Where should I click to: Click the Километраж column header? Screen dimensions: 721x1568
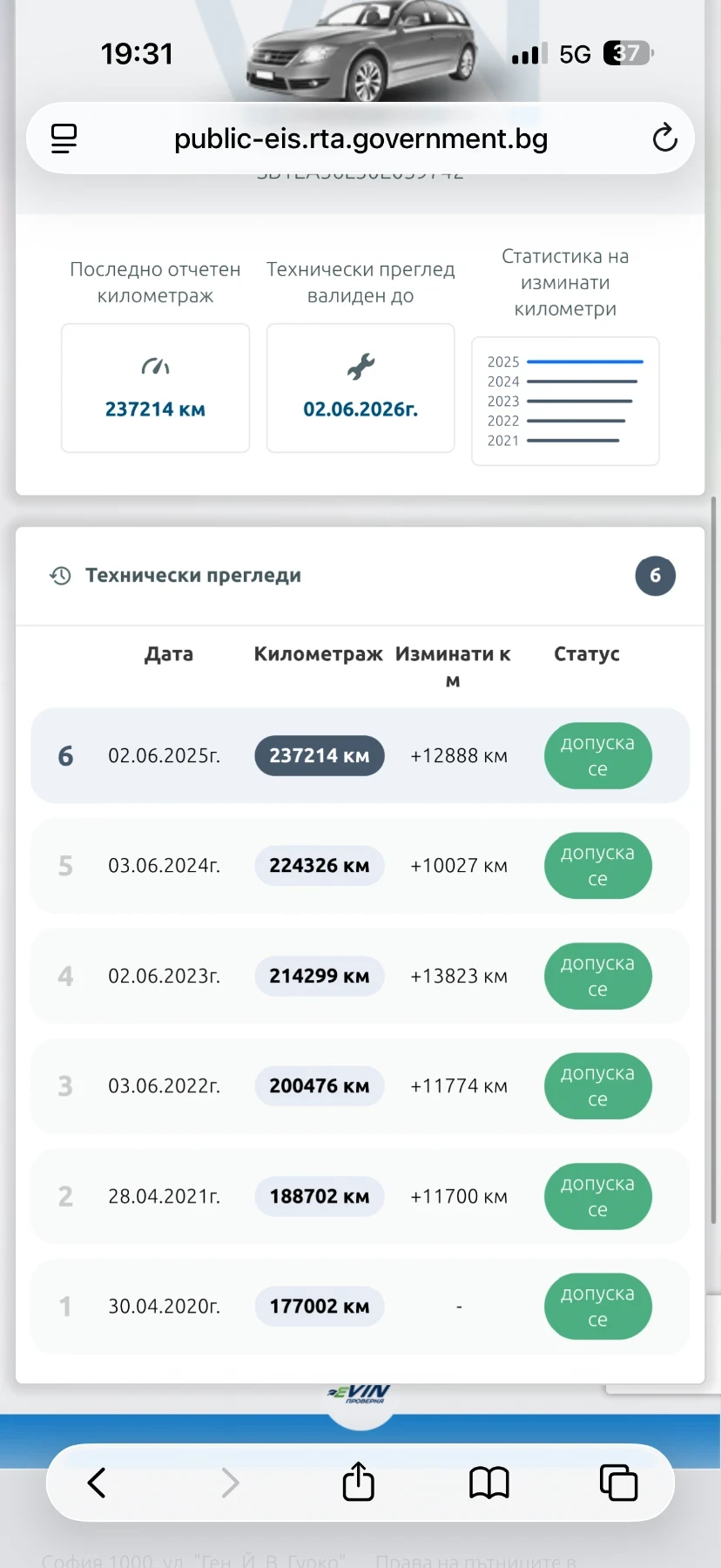318,654
